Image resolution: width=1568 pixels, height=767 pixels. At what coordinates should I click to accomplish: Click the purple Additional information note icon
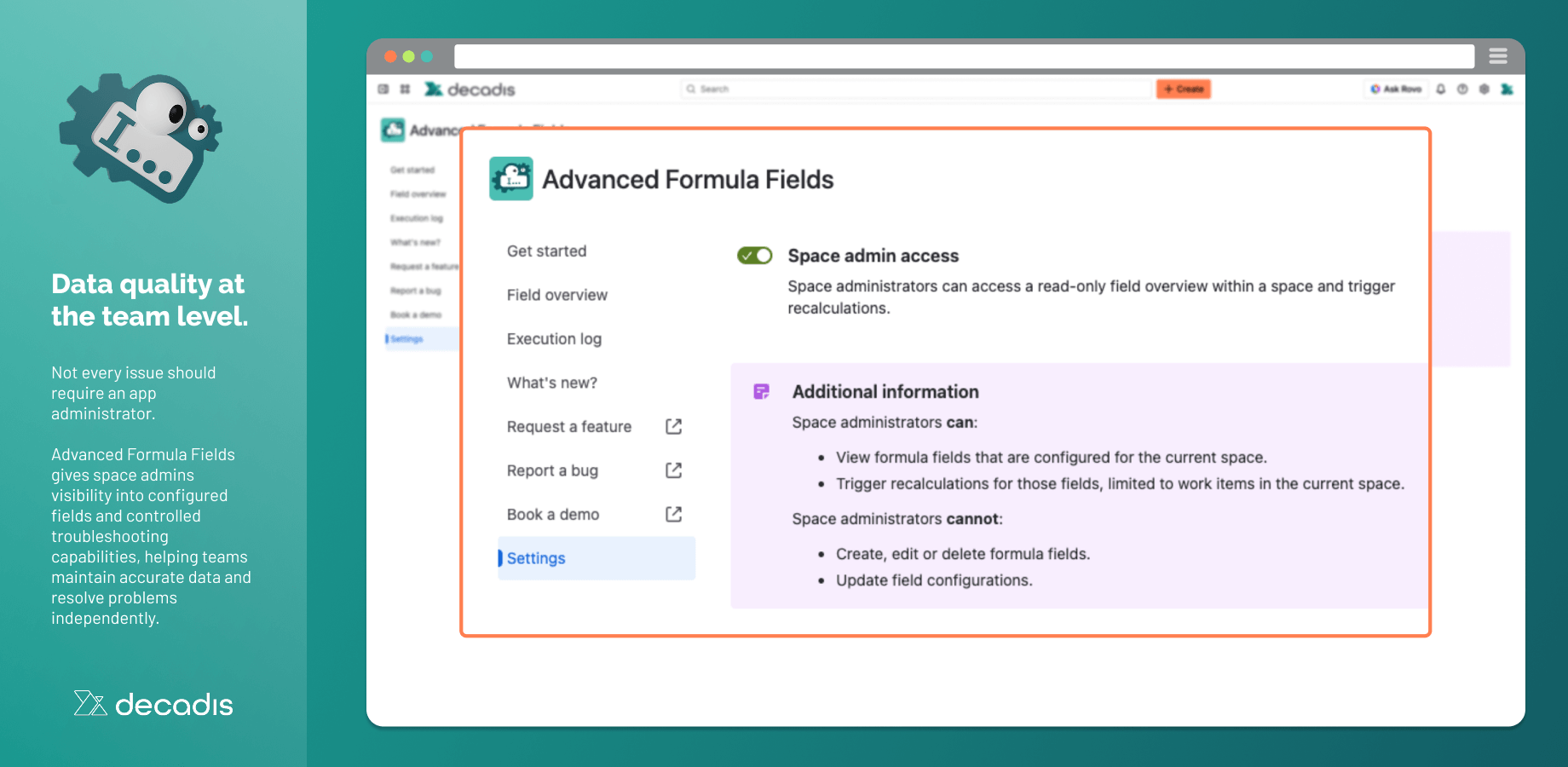tap(761, 391)
